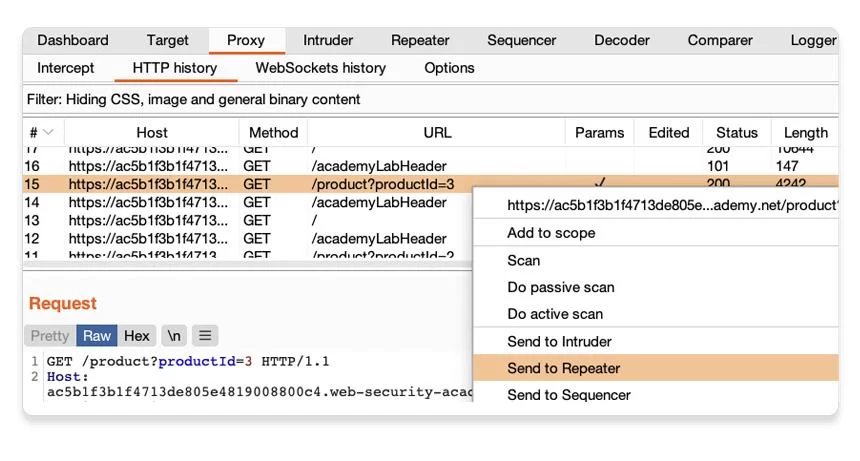This screenshot has width=860, height=461.
Task: Click the Host header in the request
Action: coord(67,377)
